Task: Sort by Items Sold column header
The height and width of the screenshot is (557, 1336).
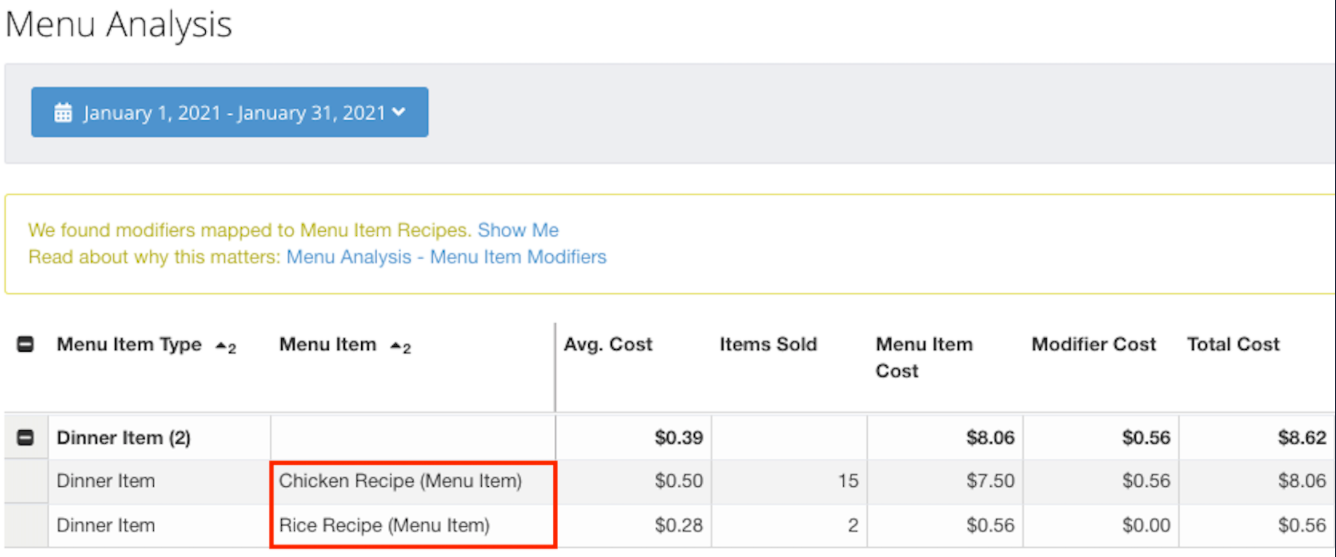Action: 768,344
